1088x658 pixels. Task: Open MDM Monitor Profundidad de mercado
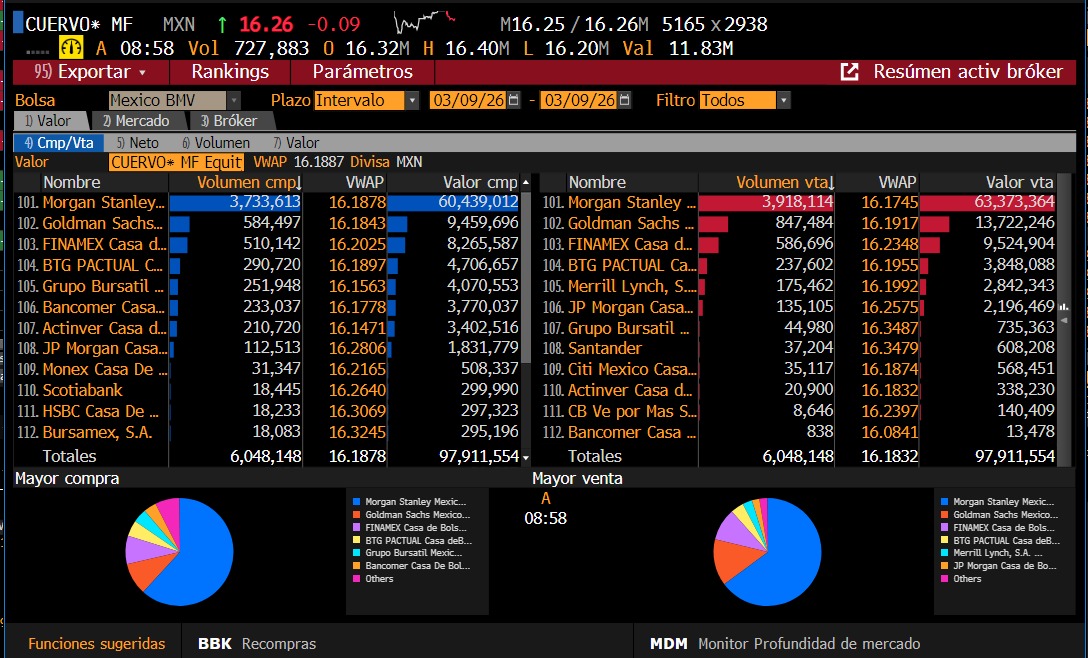(785, 643)
